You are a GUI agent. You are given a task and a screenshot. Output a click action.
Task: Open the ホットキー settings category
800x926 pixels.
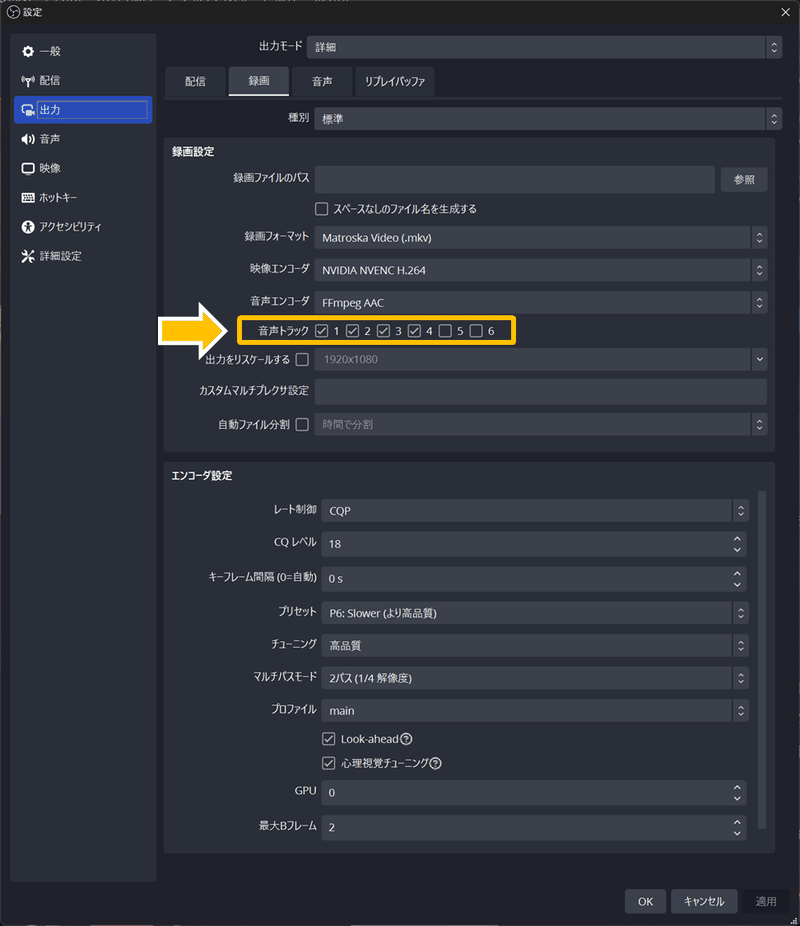coord(83,198)
